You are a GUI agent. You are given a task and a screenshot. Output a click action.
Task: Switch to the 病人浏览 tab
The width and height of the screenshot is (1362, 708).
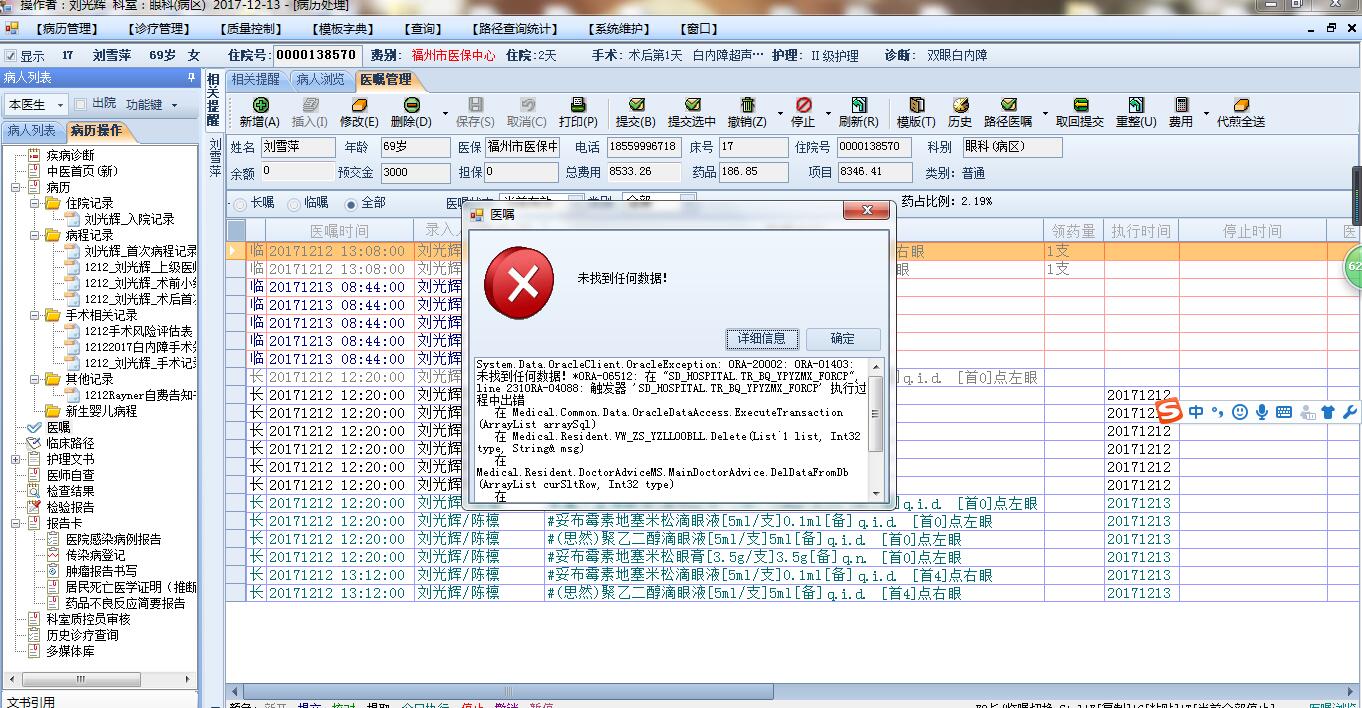tap(320, 79)
